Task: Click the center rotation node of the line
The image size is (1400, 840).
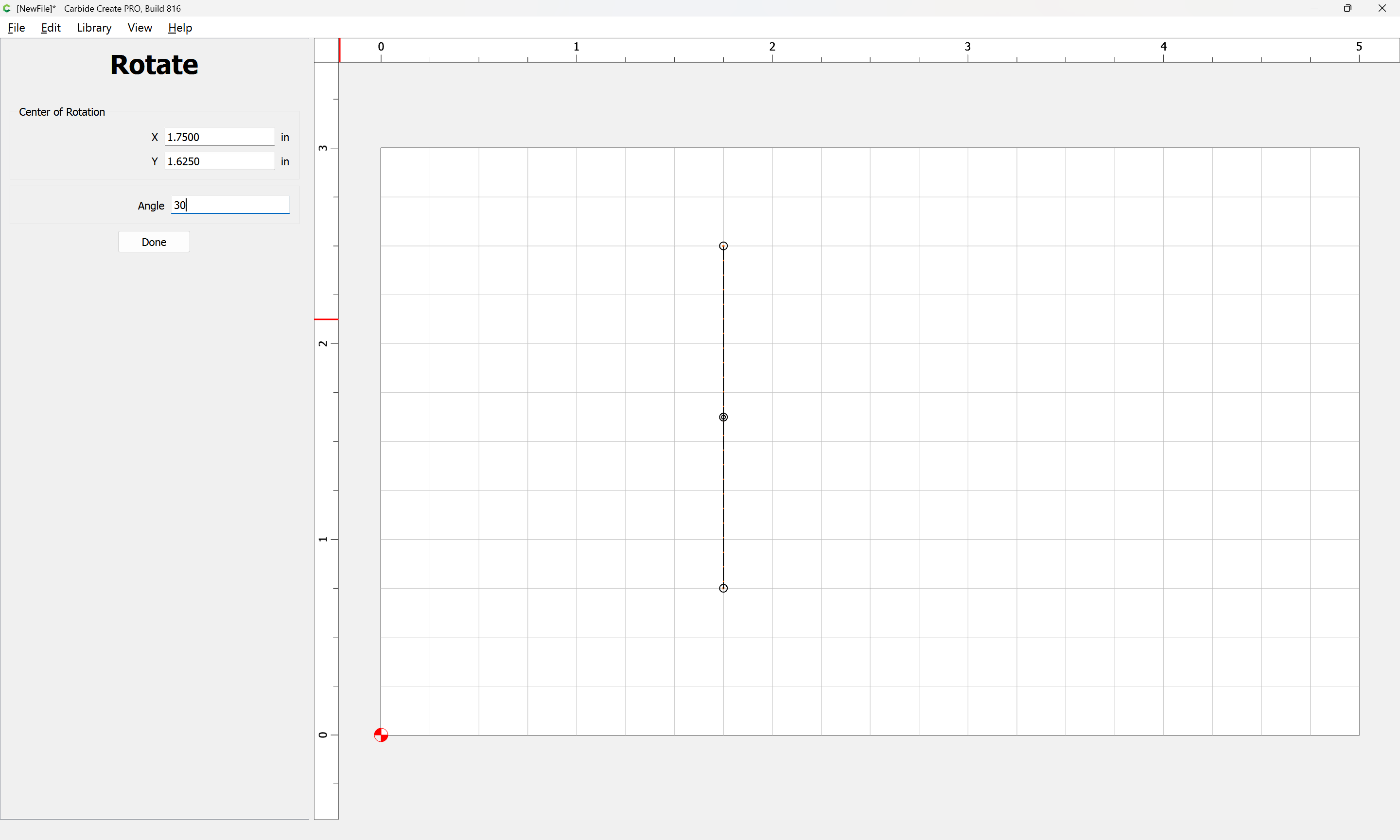Action: [723, 417]
